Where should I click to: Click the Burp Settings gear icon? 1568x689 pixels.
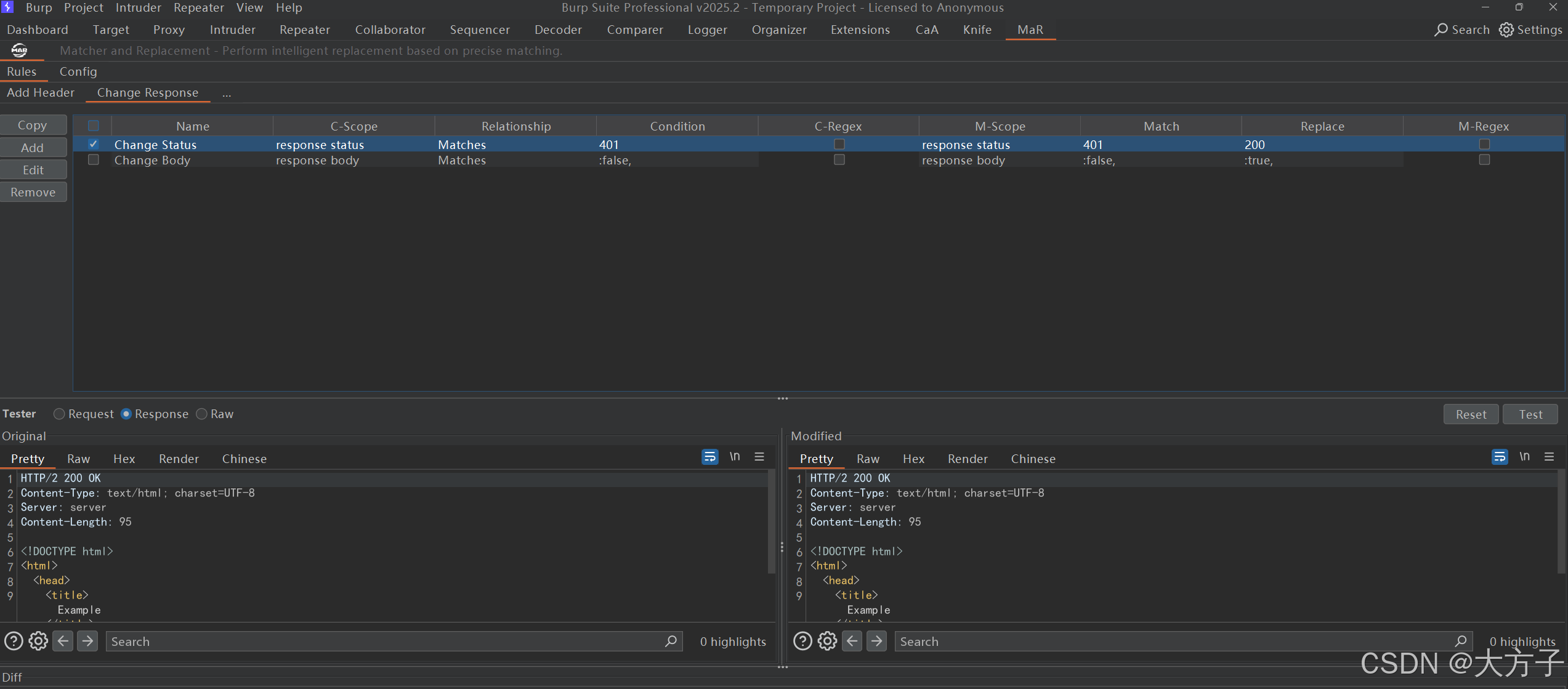(x=1506, y=30)
